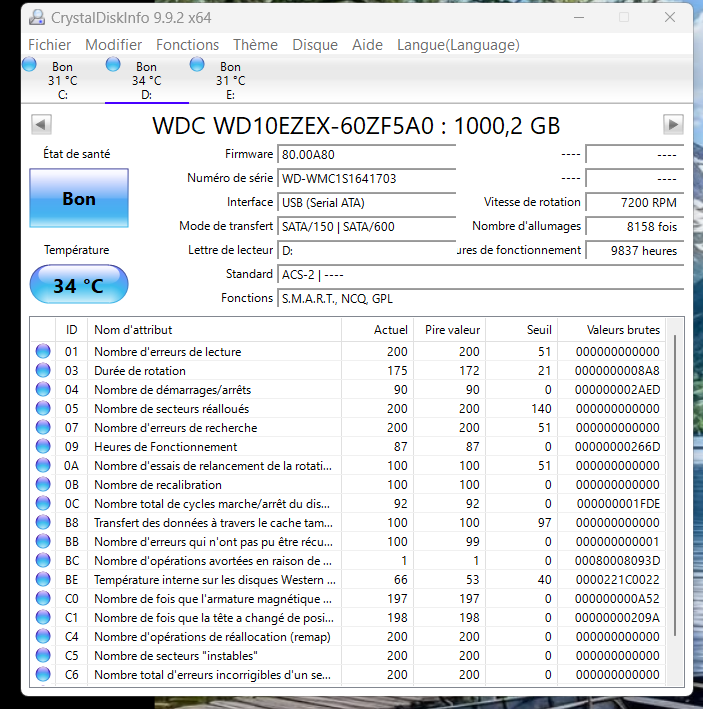Click the rotation speed value 7200 RPM
Image resolution: width=703 pixels, height=709 pixels.
pyautogui.click(x=635, y=203)
